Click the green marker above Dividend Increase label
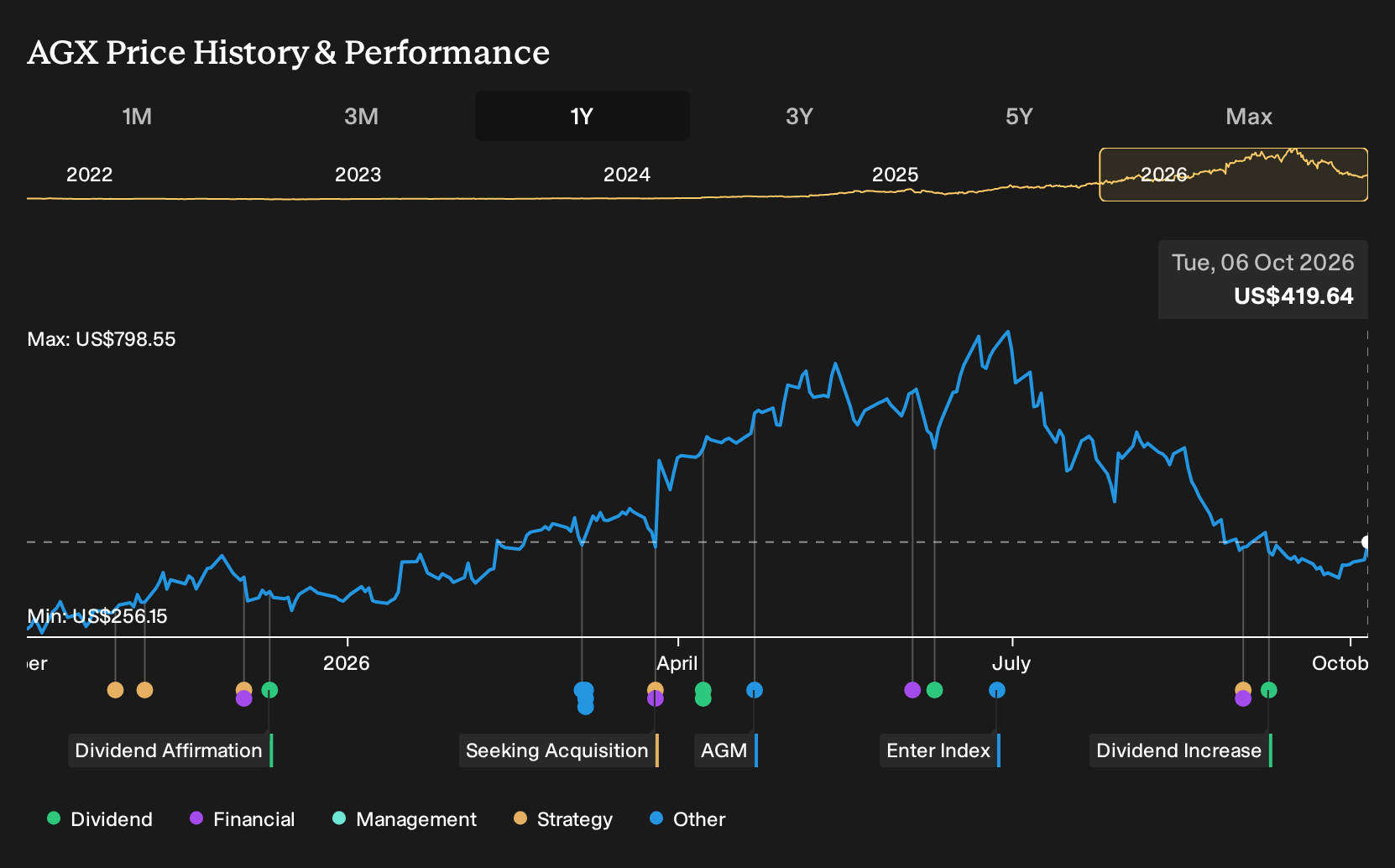This screenshot has width=1395, height=868. tap(1269, 690)
